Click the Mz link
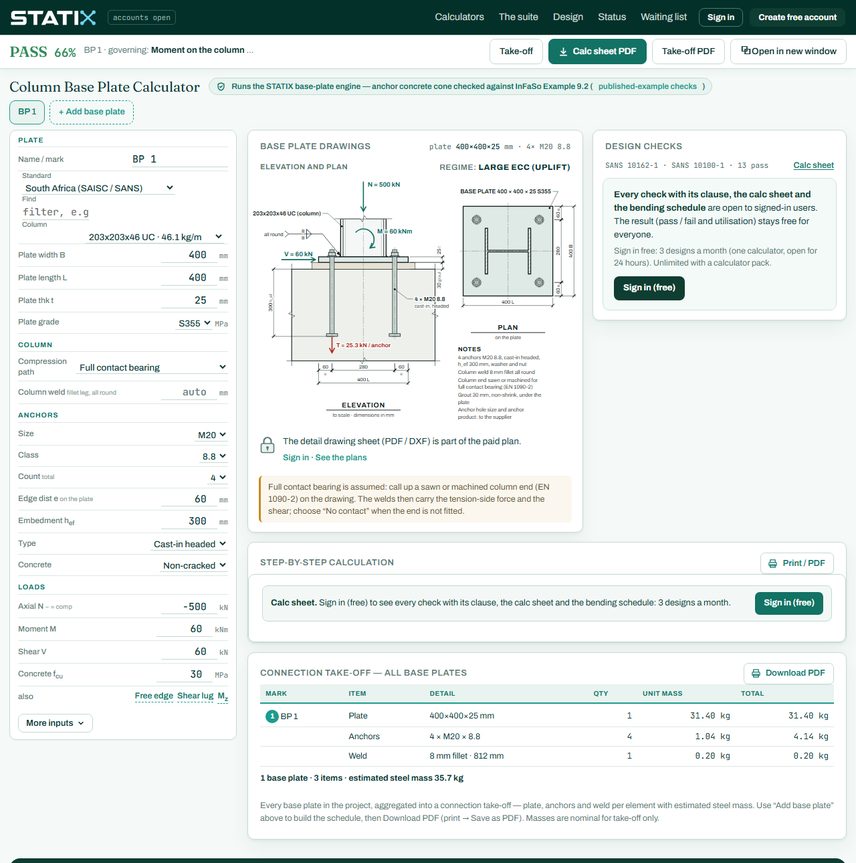This screenshot has height=863, width=856. (222, 696)
